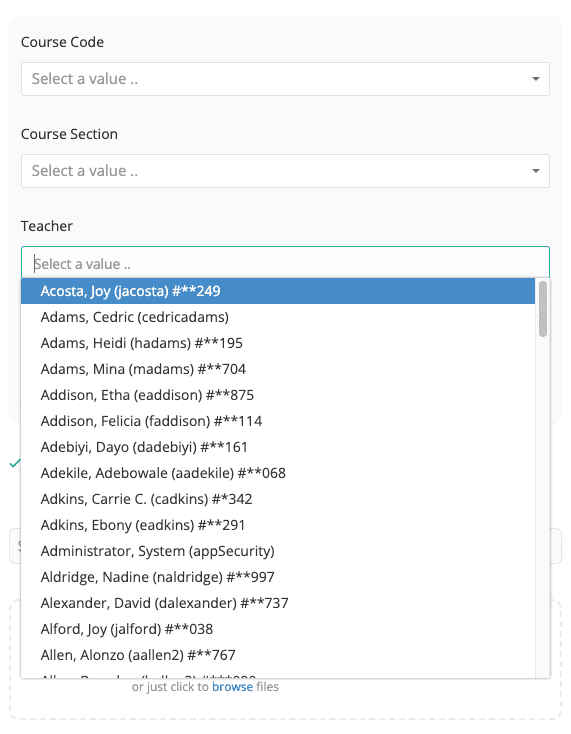Viewport: 571px width, 734px height.
Task: Choose Alford, Joy (jalford) entry
Action: (278, 629)
